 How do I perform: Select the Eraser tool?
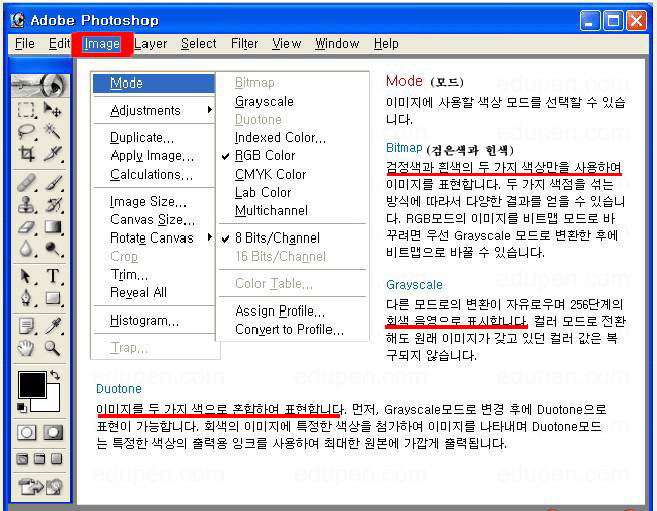[26, 227]
